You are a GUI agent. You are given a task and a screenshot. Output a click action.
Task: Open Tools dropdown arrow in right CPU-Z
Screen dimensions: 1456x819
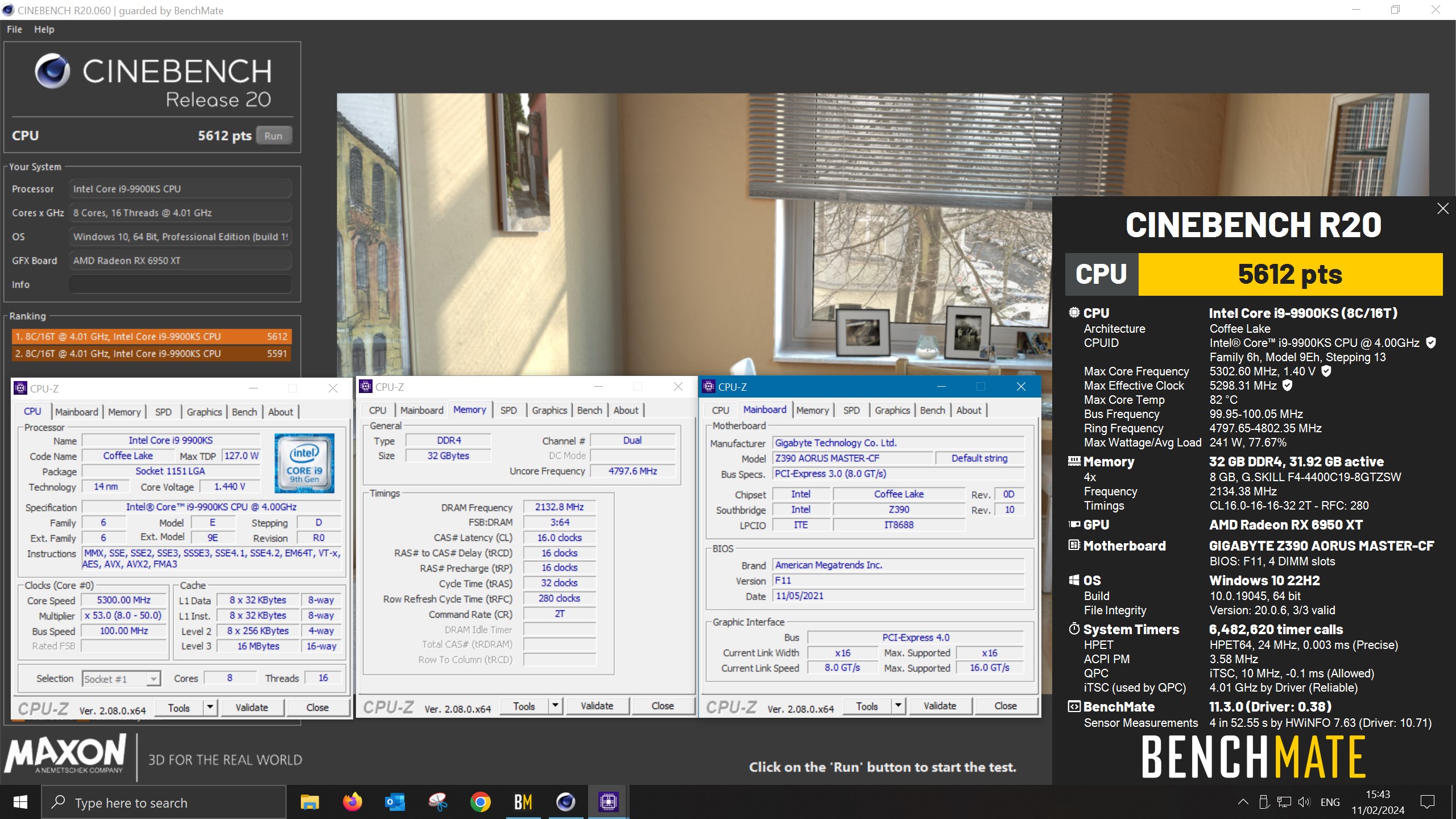899,705
